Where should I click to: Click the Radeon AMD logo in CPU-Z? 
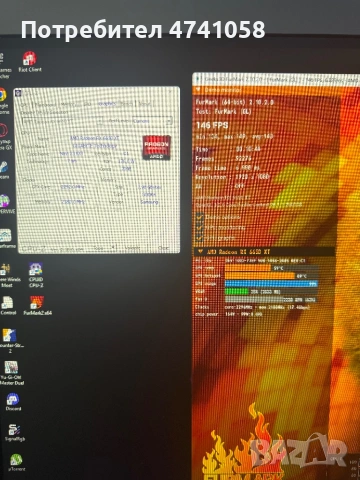[x=156, y=147]
